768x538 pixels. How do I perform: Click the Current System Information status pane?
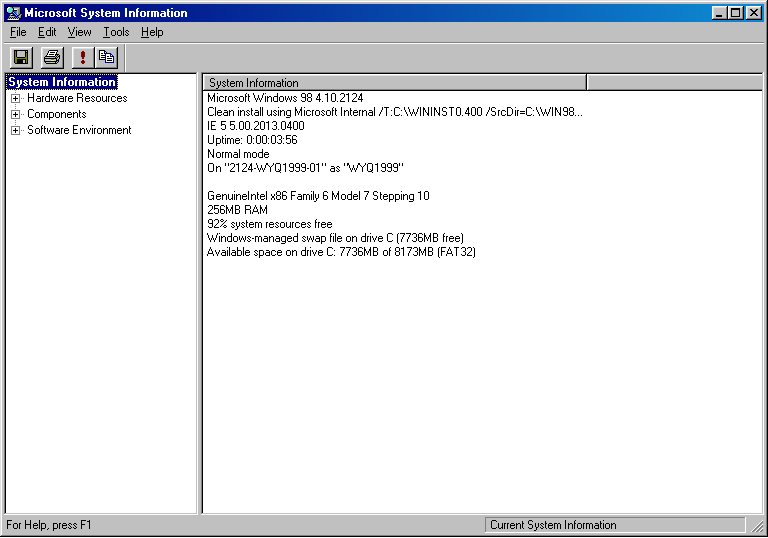[x=615, y=525]
